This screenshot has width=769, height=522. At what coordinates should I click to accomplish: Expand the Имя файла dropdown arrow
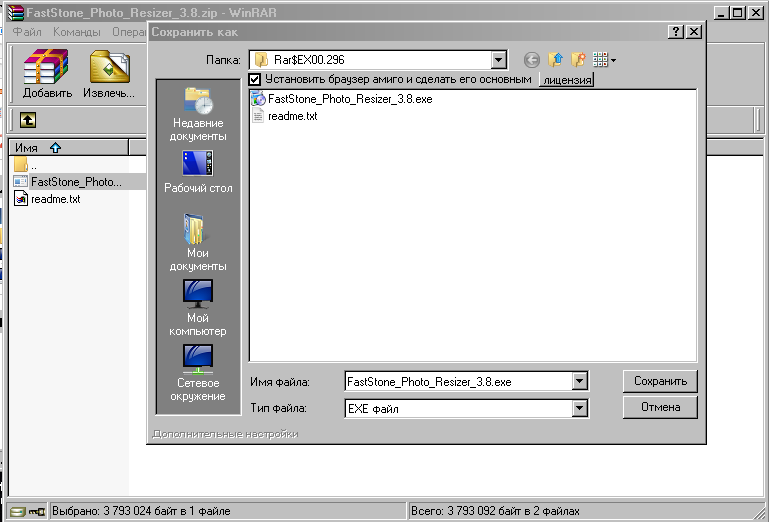579,381
